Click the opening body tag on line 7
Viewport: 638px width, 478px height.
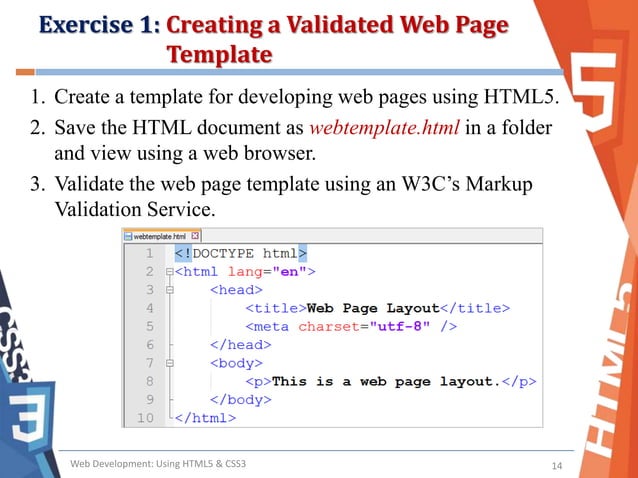coord(236,363)
